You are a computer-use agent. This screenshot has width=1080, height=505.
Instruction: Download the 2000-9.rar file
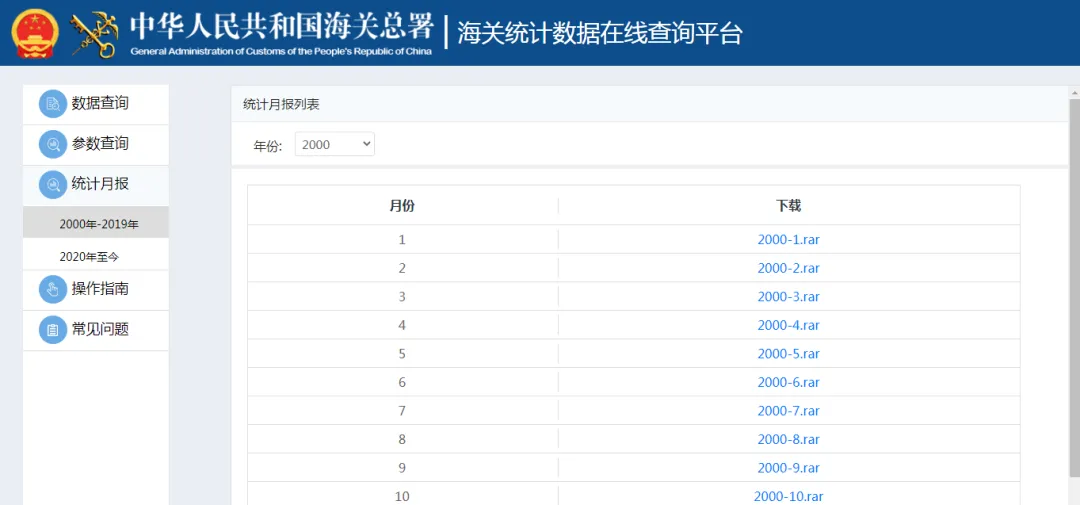tap(789, 468)
